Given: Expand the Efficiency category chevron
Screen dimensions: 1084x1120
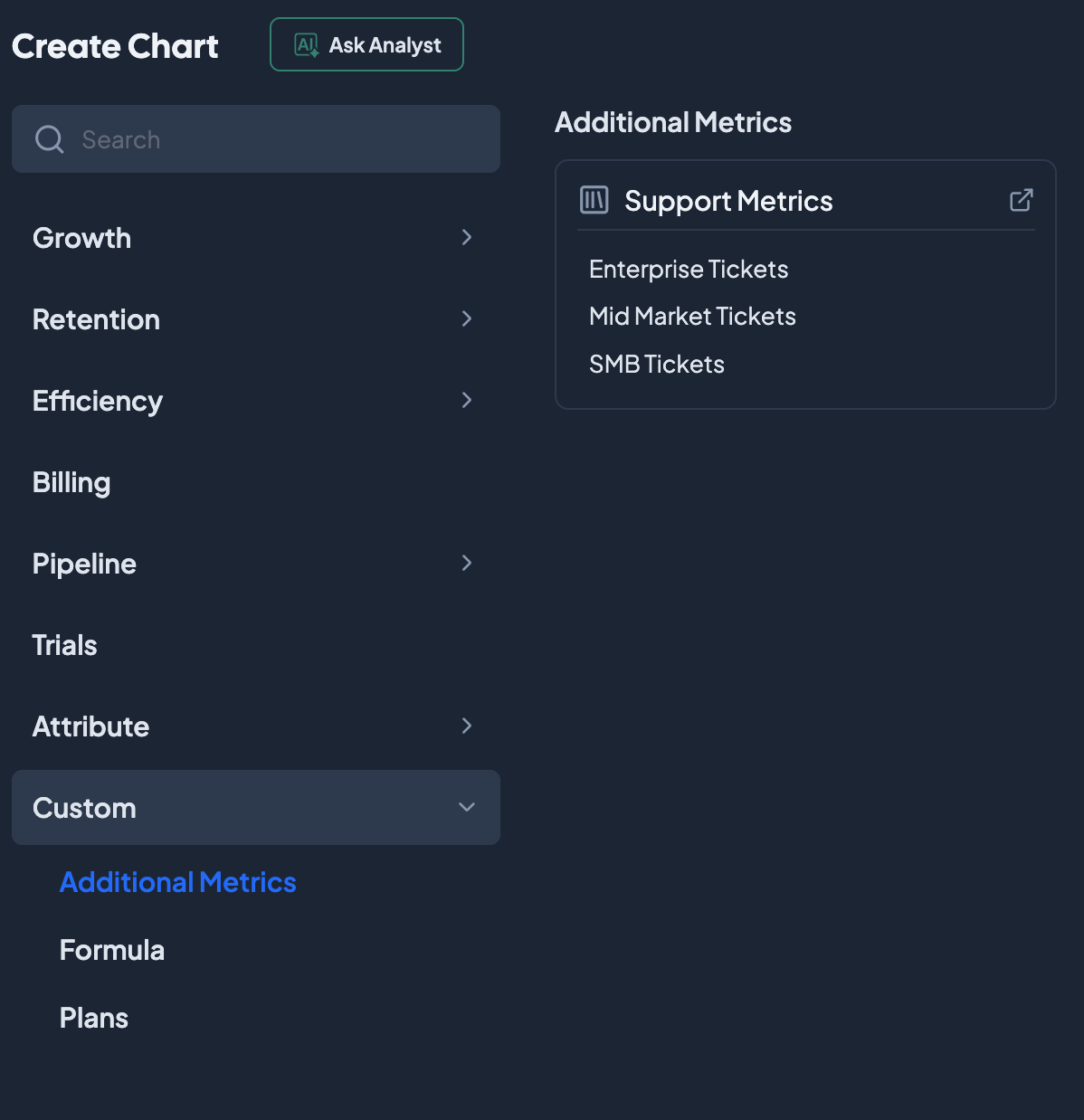Looking at the screenshot, I should [x=467, y=400].
